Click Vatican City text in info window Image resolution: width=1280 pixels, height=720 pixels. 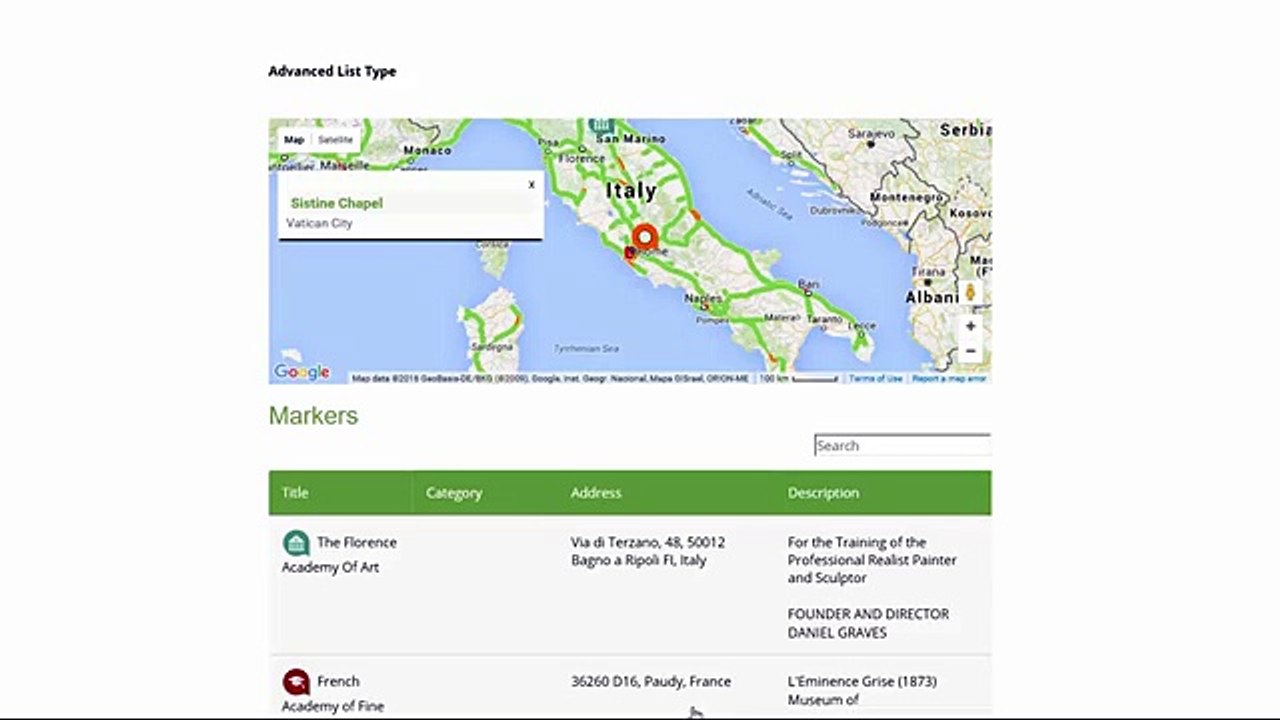tap(320, 223)
